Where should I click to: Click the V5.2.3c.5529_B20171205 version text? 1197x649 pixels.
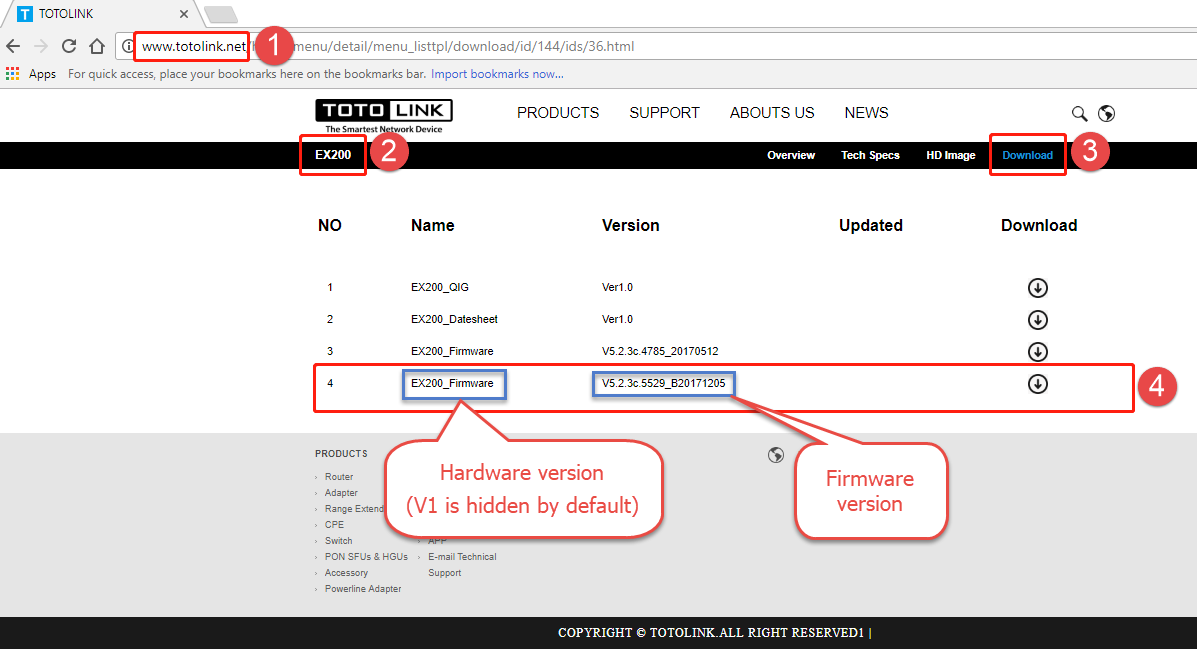click(x=663, y=383)
